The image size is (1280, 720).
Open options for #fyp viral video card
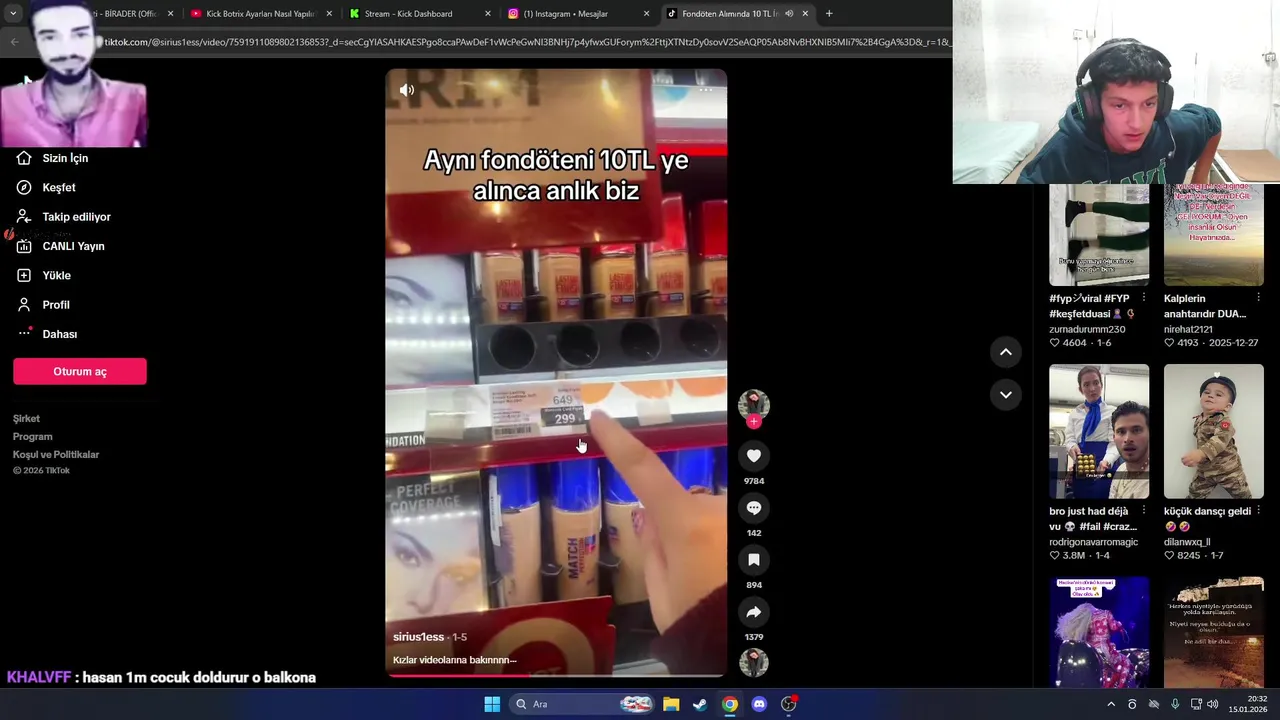[x=1144, y=298]
